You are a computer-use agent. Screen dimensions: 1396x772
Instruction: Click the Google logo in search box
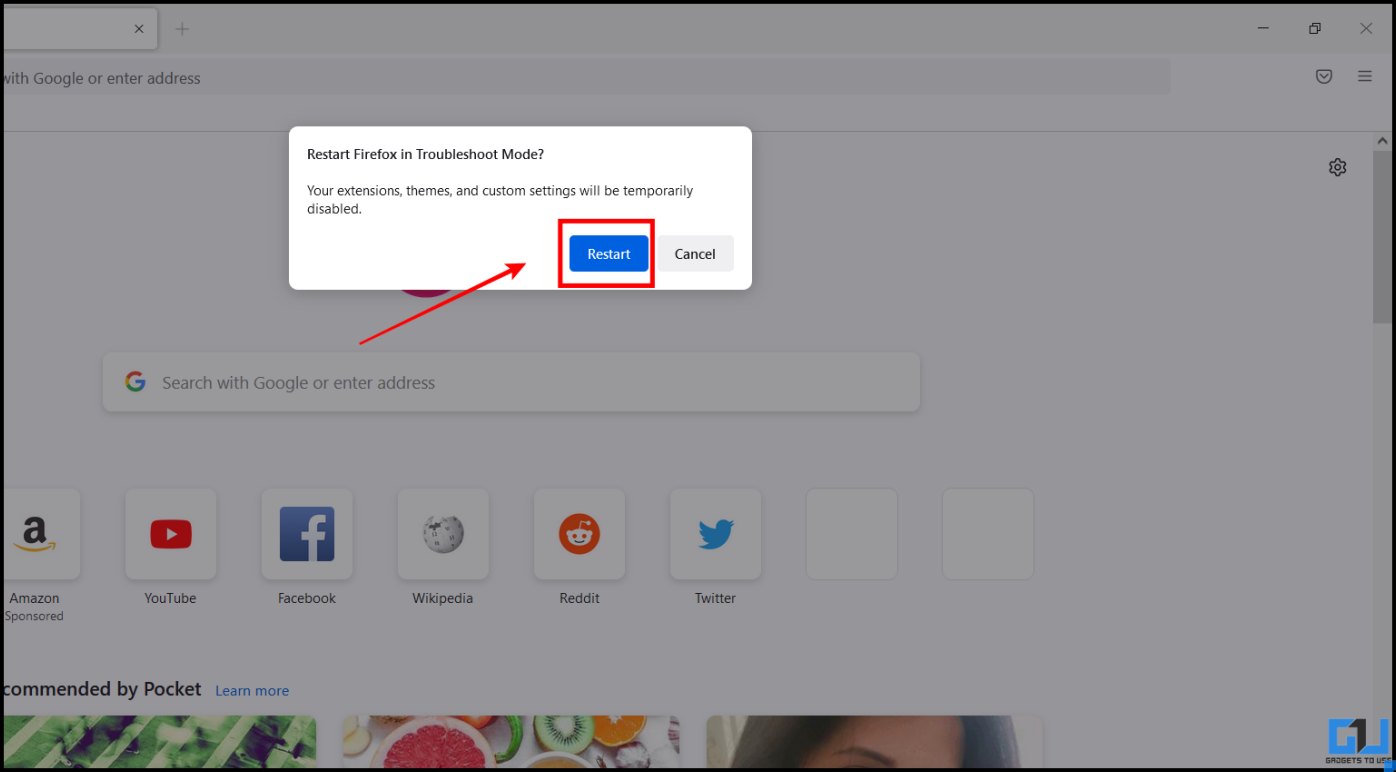coord(135,382)
